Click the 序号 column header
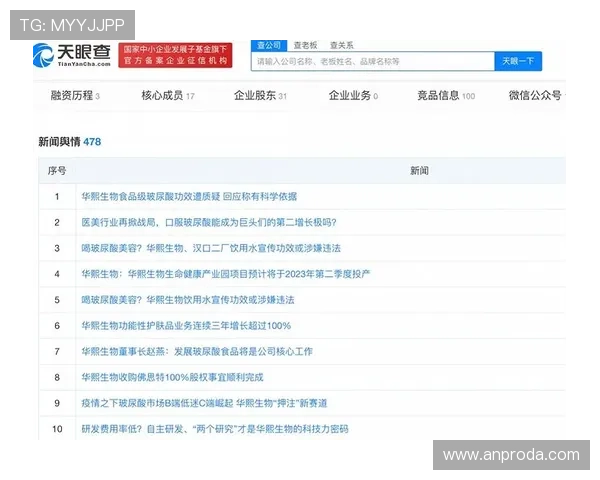Image resolution: width=600 pixels, height=480 pixels. click(57, 171)
